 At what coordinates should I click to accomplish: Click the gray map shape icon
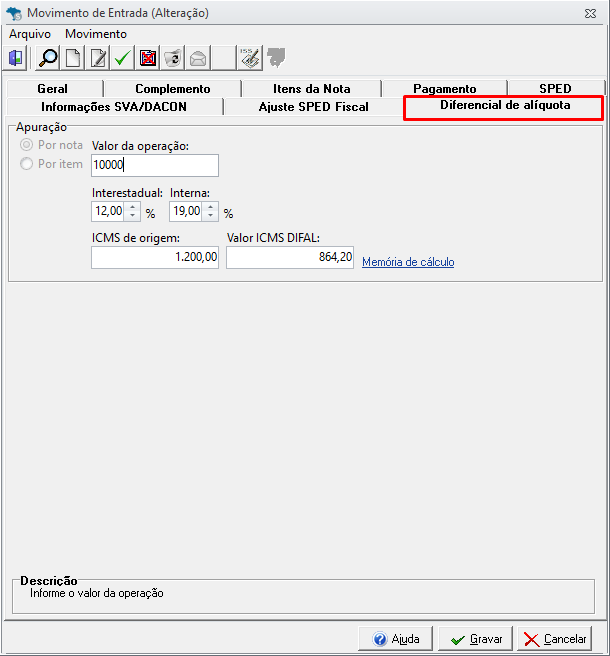click(x=276, y=57)
